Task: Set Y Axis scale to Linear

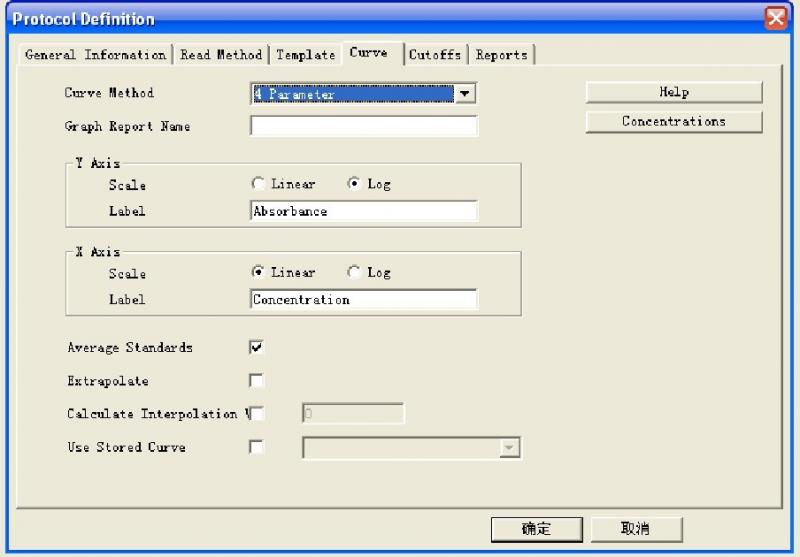Action: [259, 184]
